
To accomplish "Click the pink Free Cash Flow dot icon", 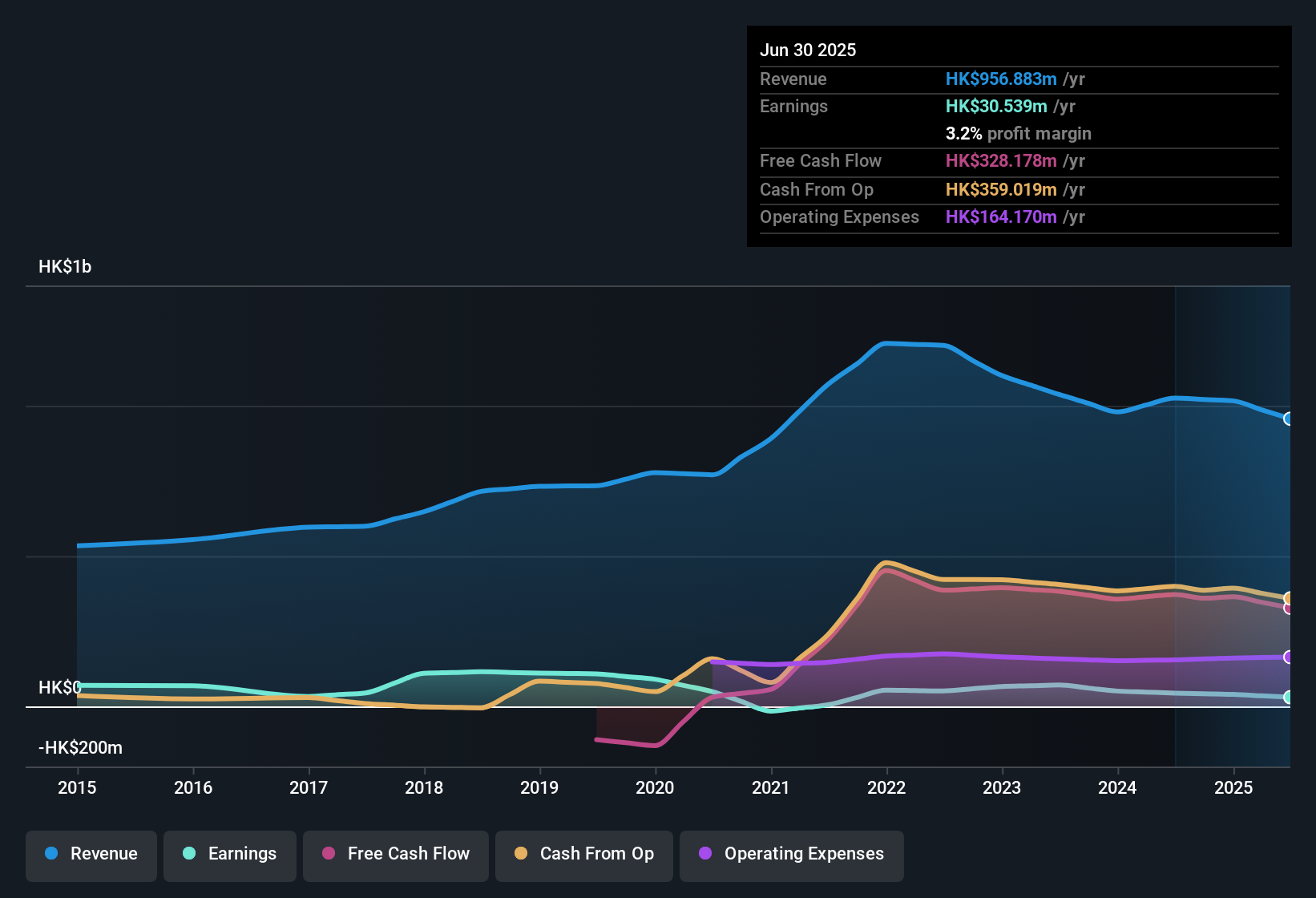I will pos(327,854).
